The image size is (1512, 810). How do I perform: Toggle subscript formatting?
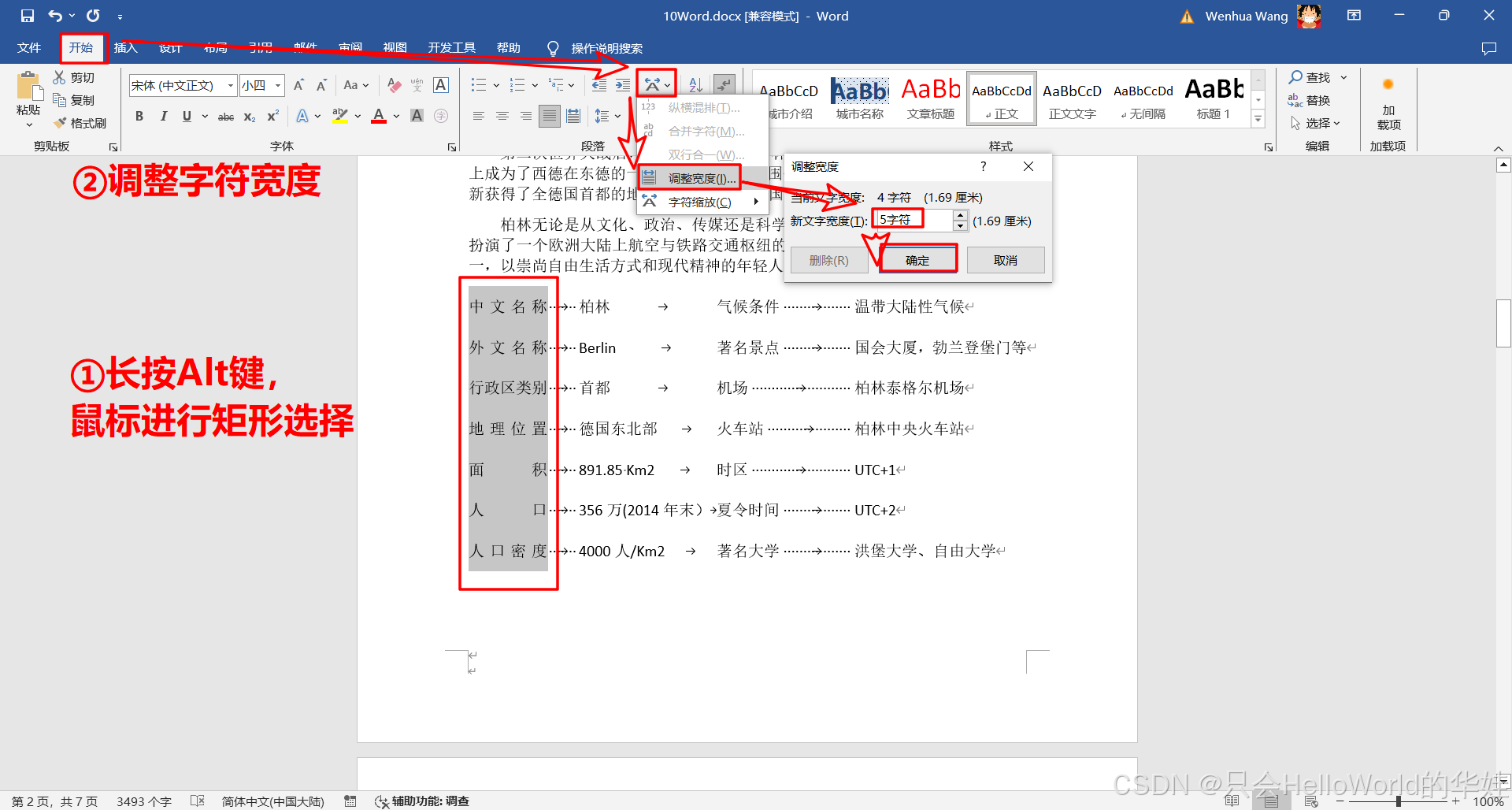[250, 116]
